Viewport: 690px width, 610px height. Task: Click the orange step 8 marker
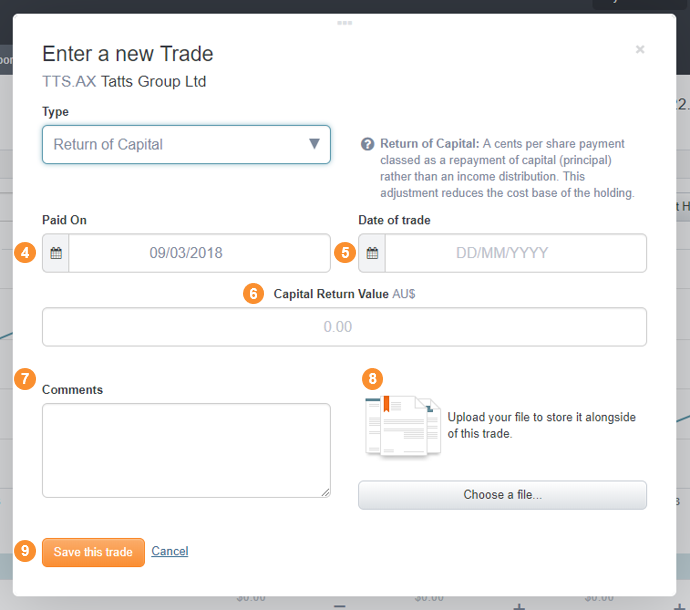pyautogui.click(x=372, y=378)
